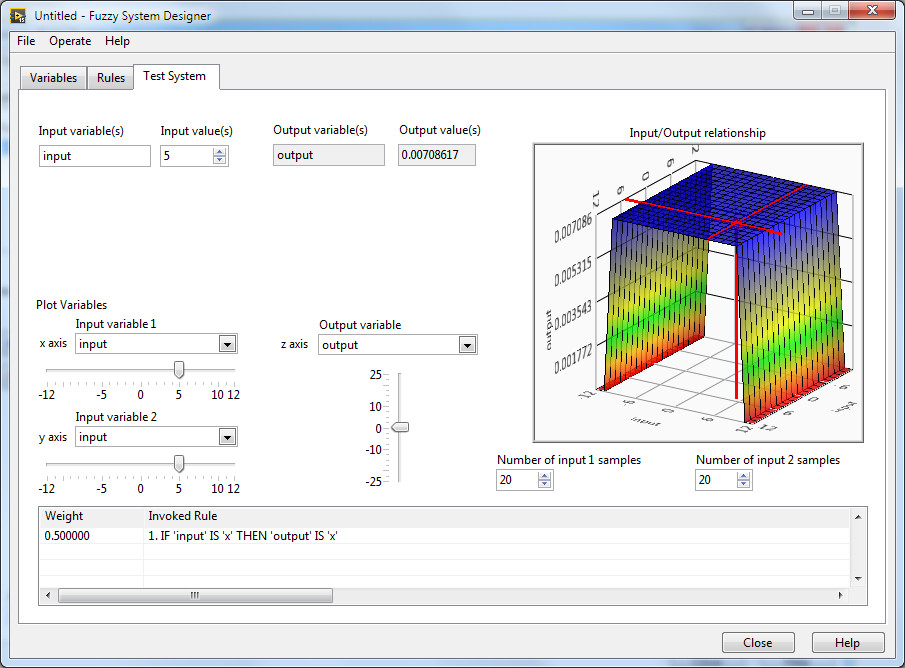Switch to the Variables tab

(53, 78)
